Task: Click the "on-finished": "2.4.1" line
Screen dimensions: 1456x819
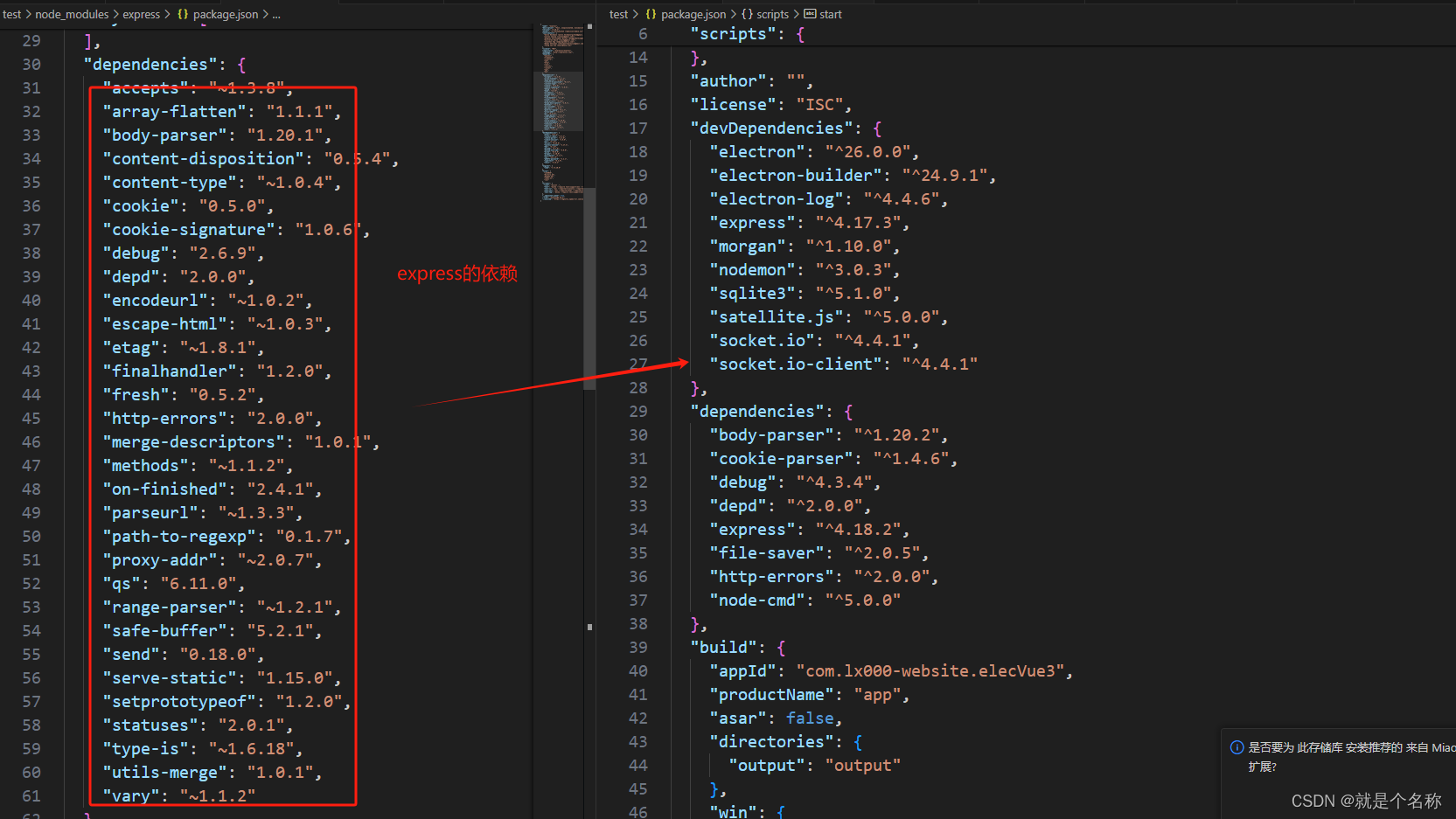Action: point(212,489)
